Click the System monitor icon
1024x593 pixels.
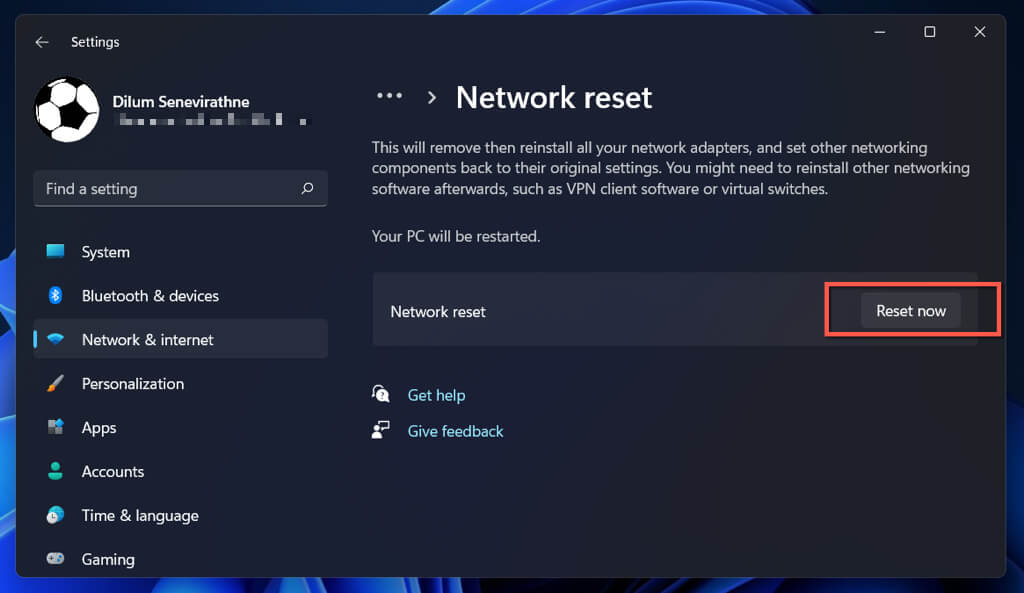click(x=56, y=252)
